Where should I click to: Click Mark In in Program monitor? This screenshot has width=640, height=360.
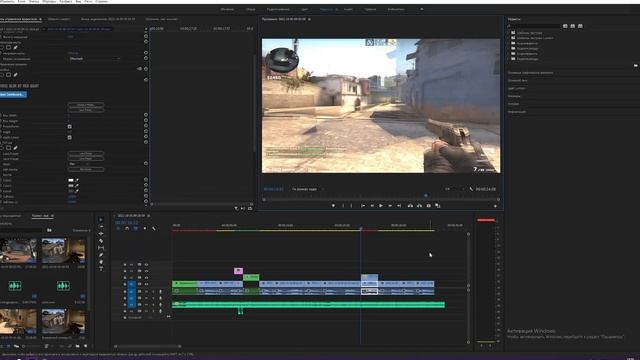coord(343,206)
